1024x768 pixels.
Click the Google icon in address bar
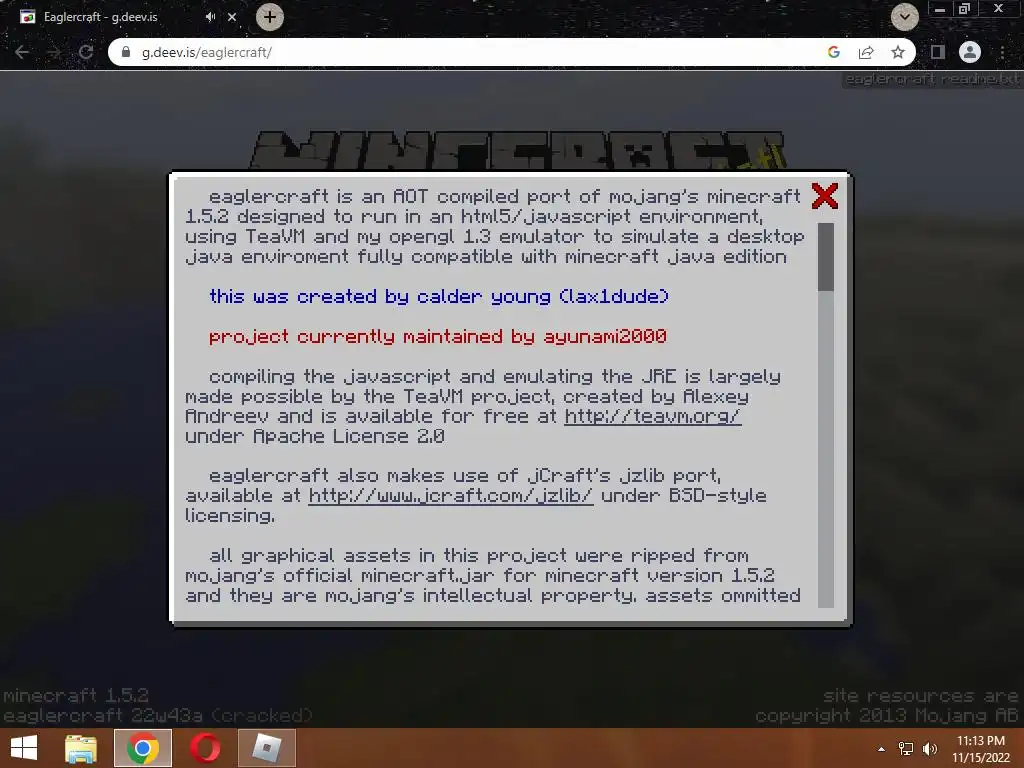[834, 52]
